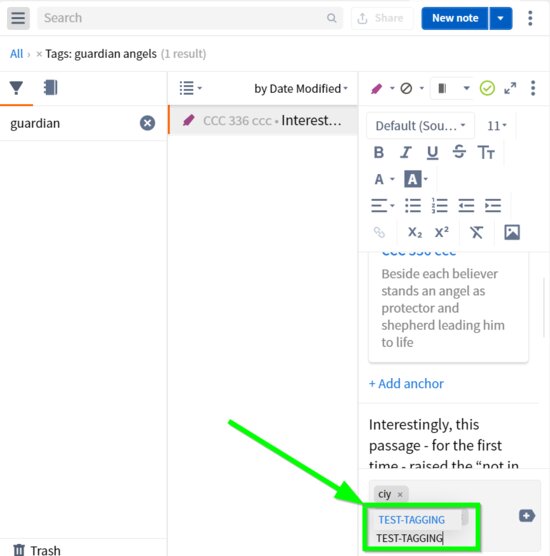Open the by Date Modified sort dropdown
This screenshot has height=556, width=550.
click(x=301, y=89)
